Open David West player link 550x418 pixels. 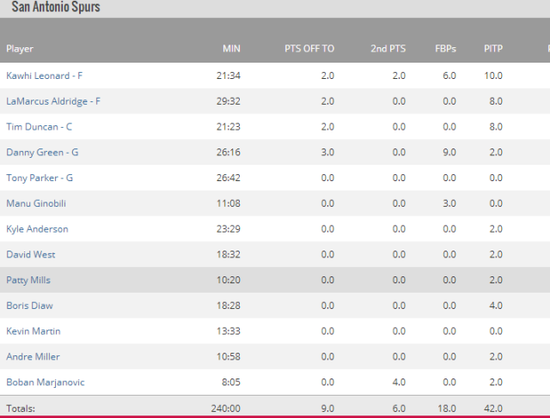point(31,255)
